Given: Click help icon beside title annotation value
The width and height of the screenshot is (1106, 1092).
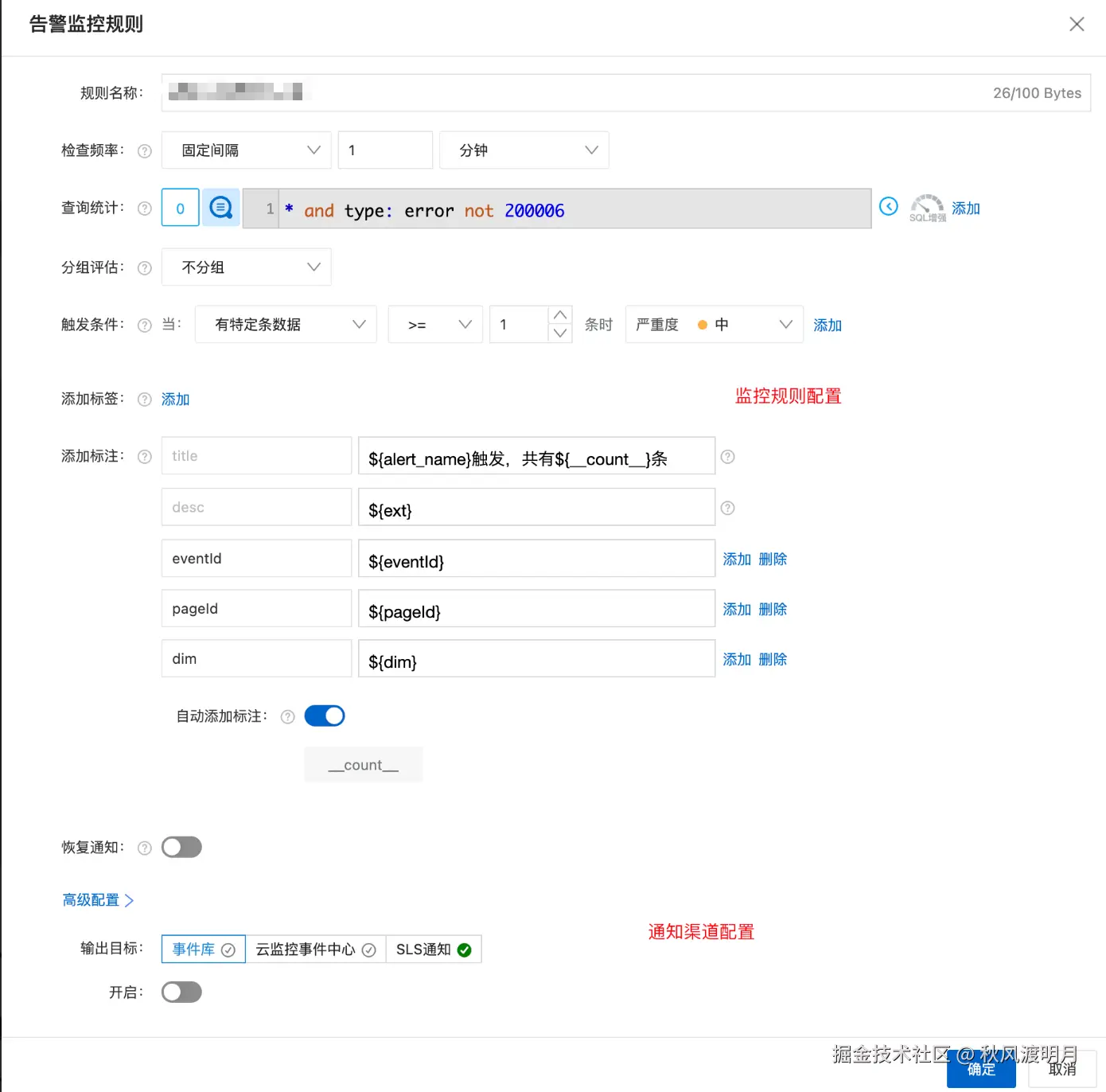Looking at the screenshot, I should click(x=728, y=457).
